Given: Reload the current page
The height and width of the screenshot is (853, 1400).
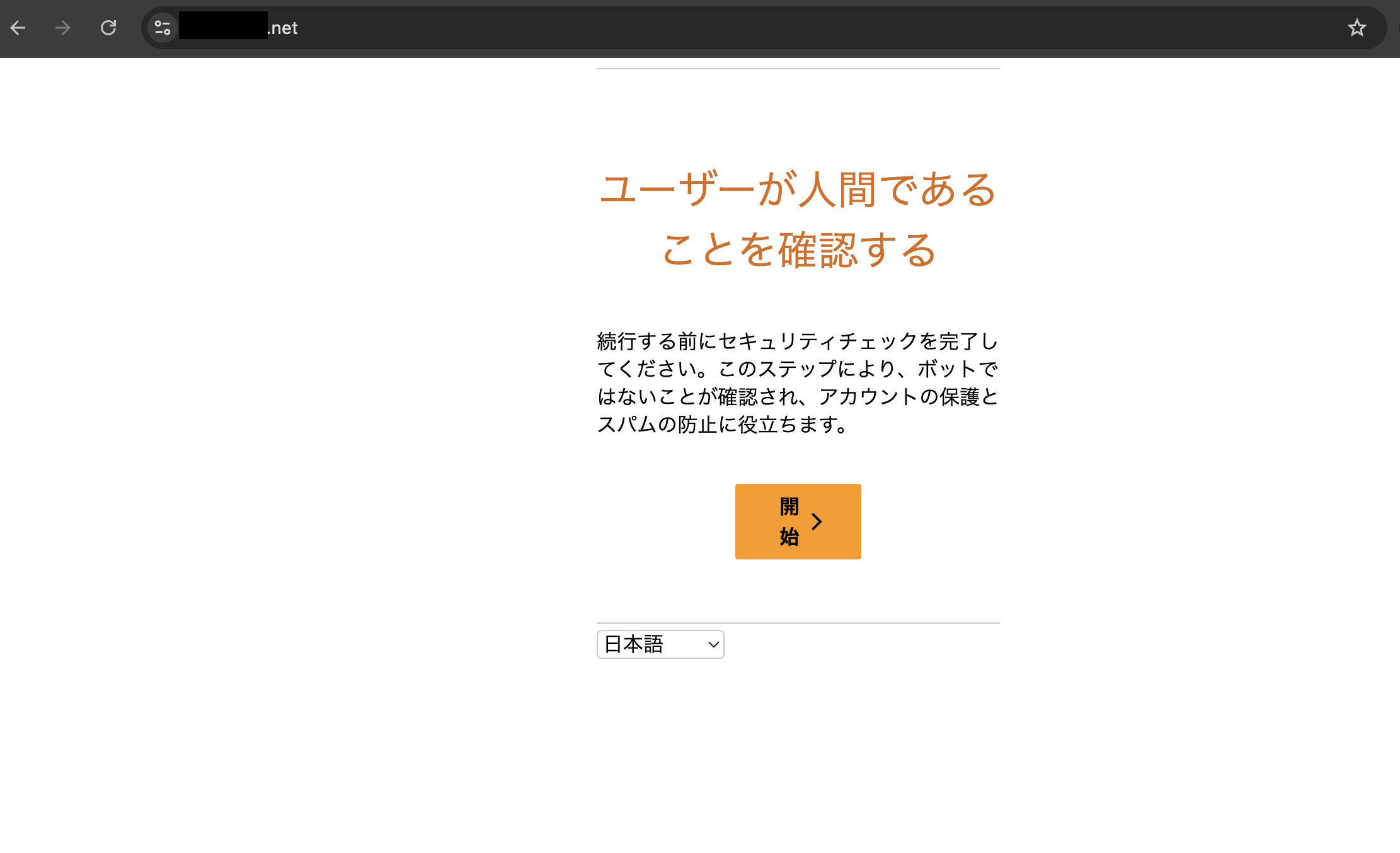Looking at the screenshot, I should click(x=108, y=28).
